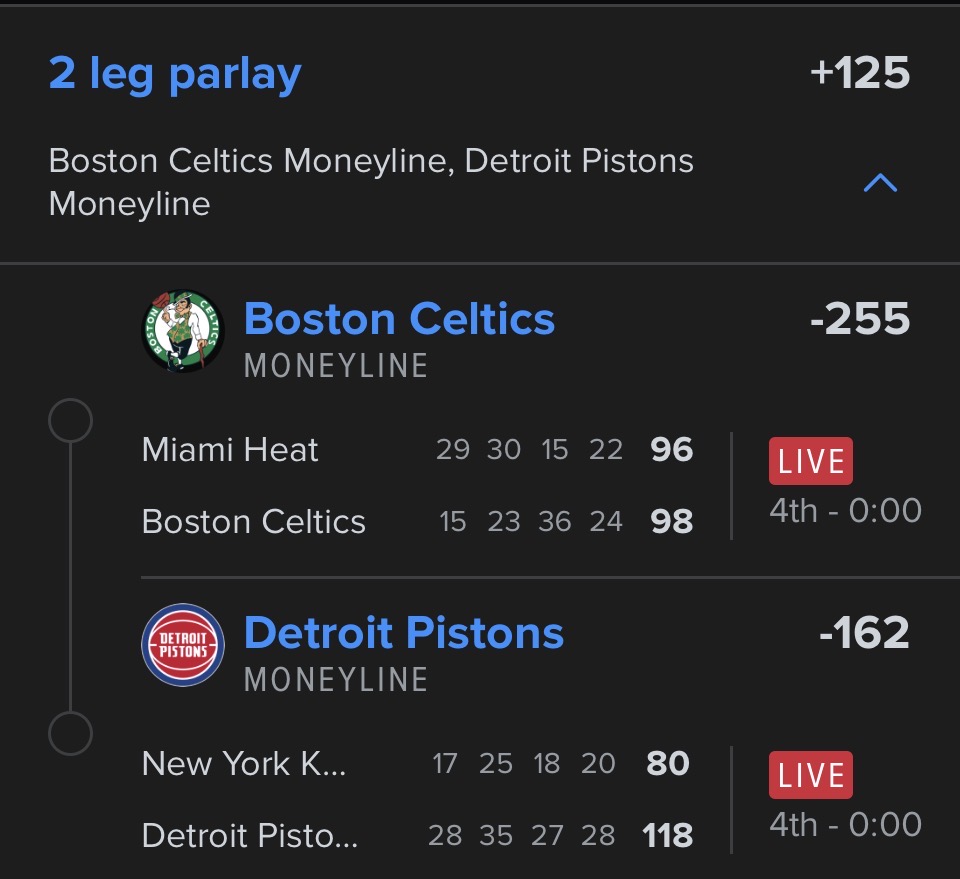Tap the +125 parlay odds
This screenshot has height=879, width=960.
pyautogui.click(x=859, y=74)
